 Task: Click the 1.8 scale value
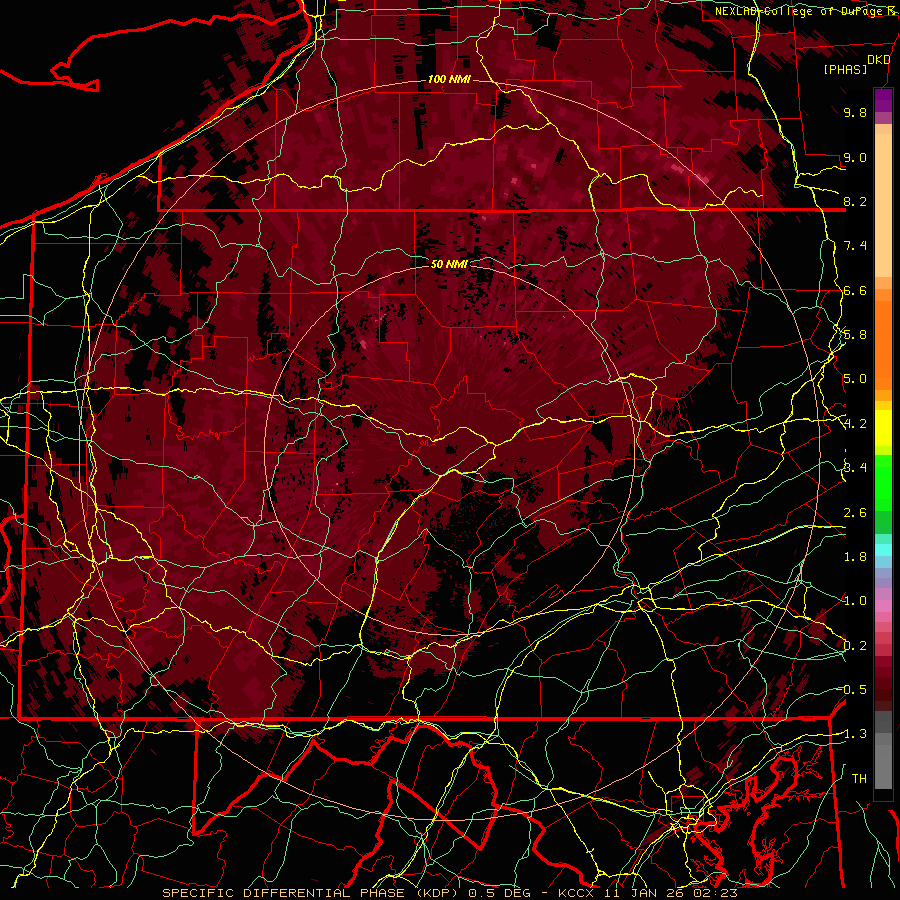click(855, 557)
